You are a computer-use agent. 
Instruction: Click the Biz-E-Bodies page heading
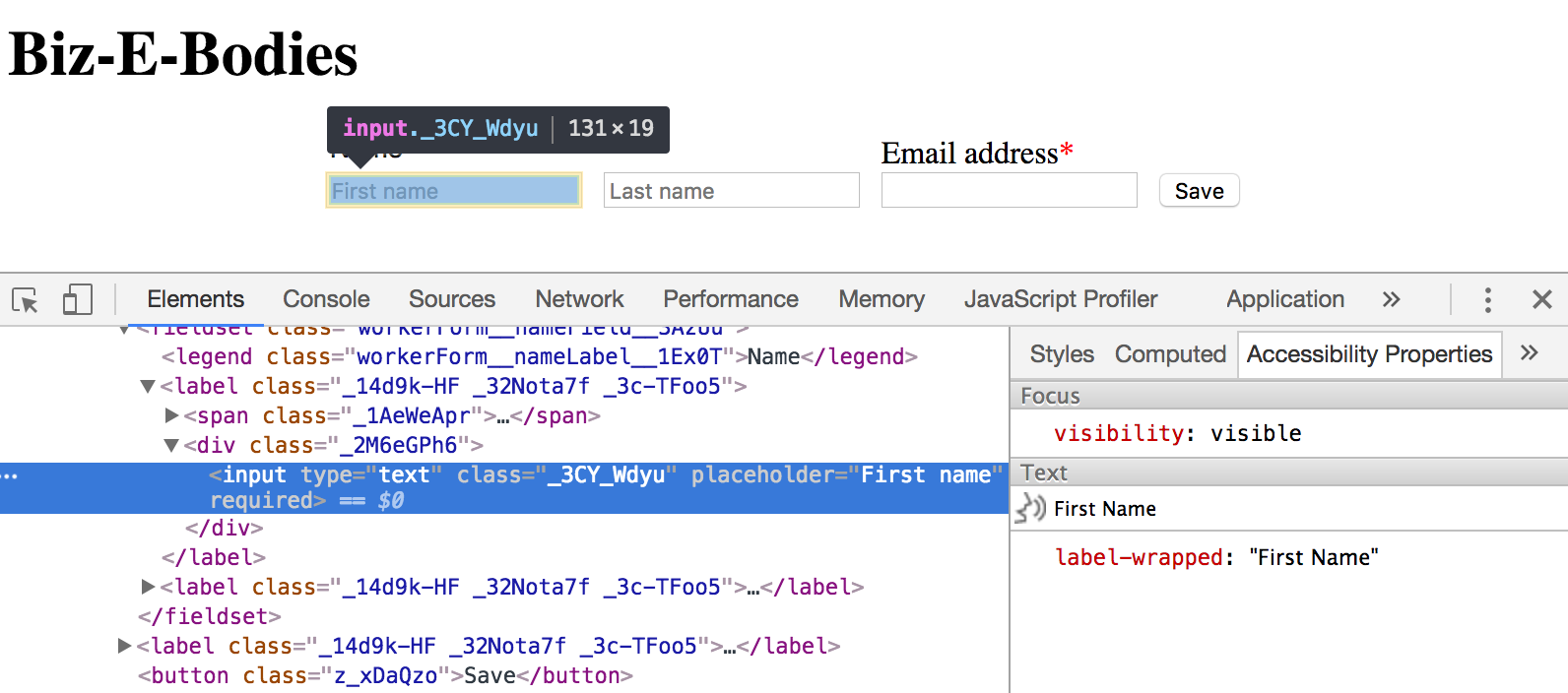pyautogui.click(x=183, y=54)
